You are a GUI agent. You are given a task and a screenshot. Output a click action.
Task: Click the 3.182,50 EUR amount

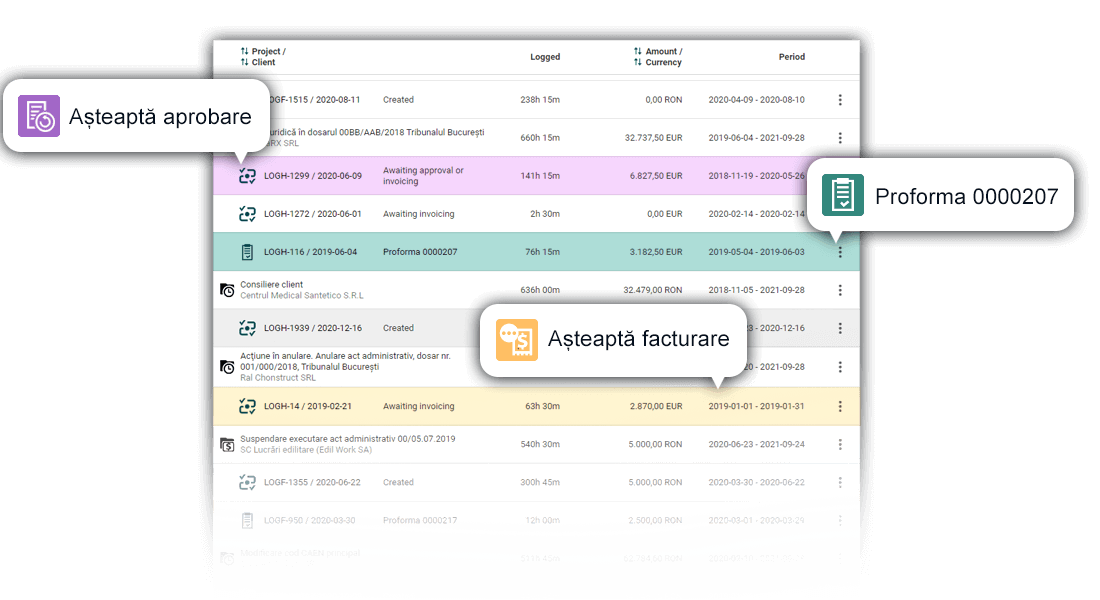point(656,252)
